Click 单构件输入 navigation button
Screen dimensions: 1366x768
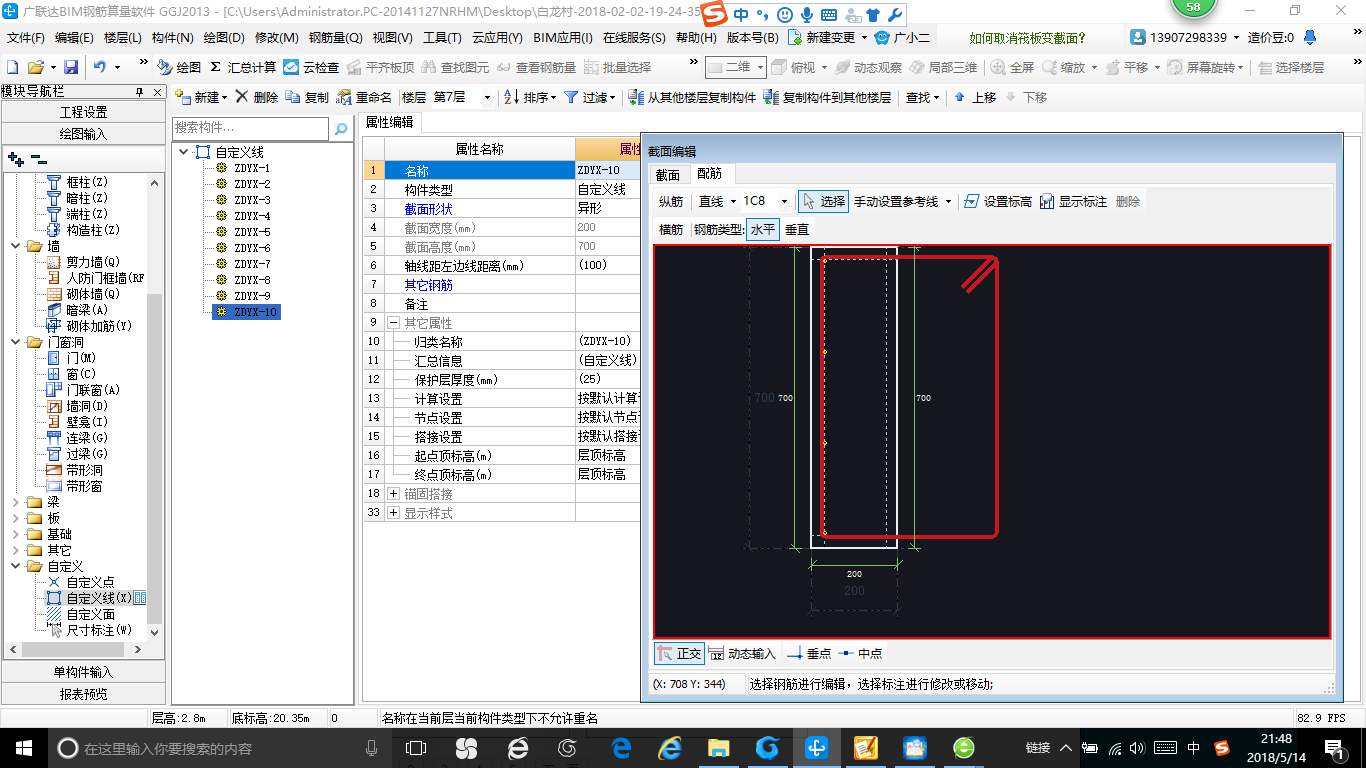tap(83, 672)
